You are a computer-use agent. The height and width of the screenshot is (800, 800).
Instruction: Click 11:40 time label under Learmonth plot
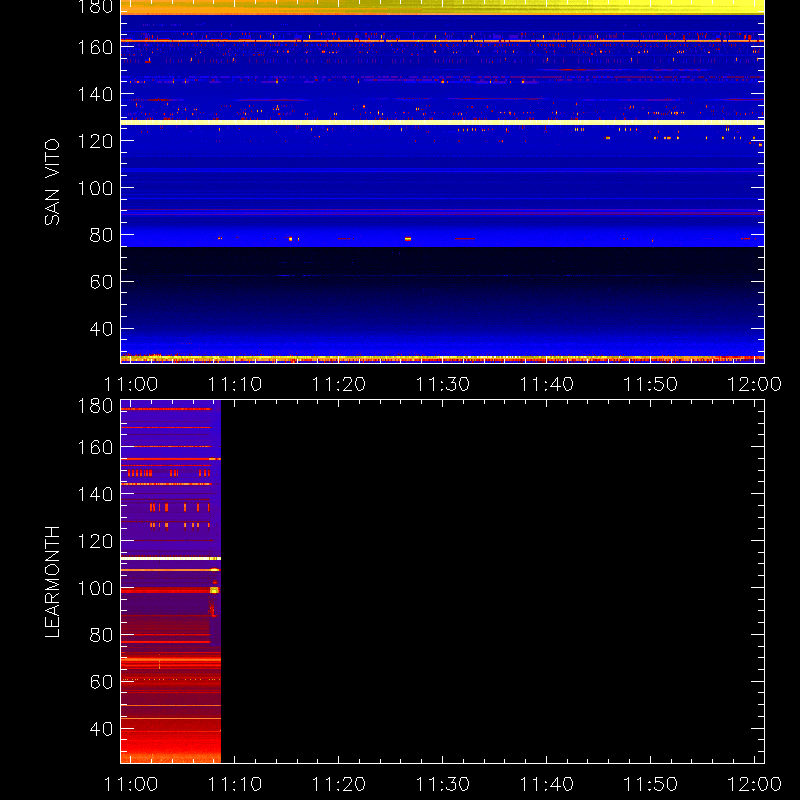[546, 784]
